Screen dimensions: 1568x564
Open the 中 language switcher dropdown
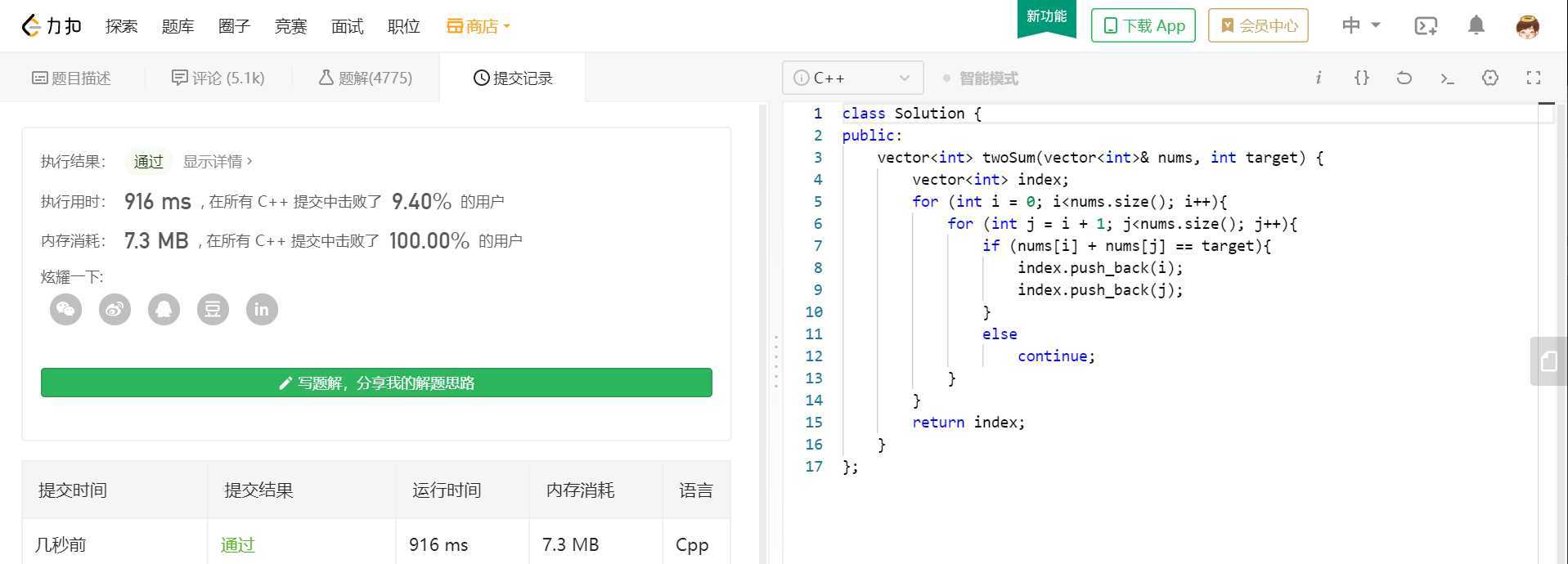[x=1360, y=26]
